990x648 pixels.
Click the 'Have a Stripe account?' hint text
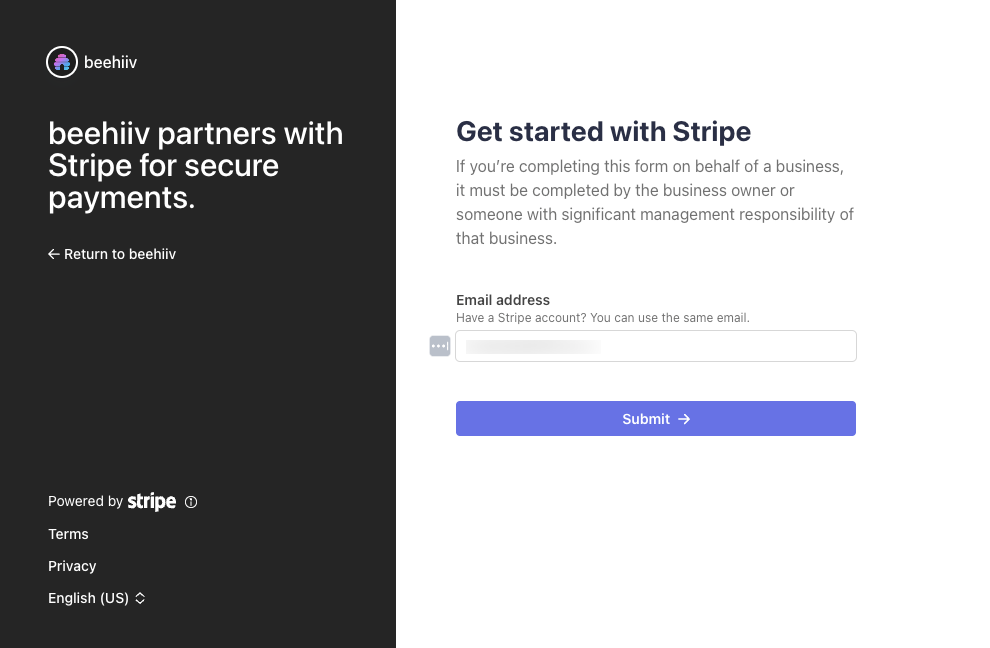tap(602, 318)
